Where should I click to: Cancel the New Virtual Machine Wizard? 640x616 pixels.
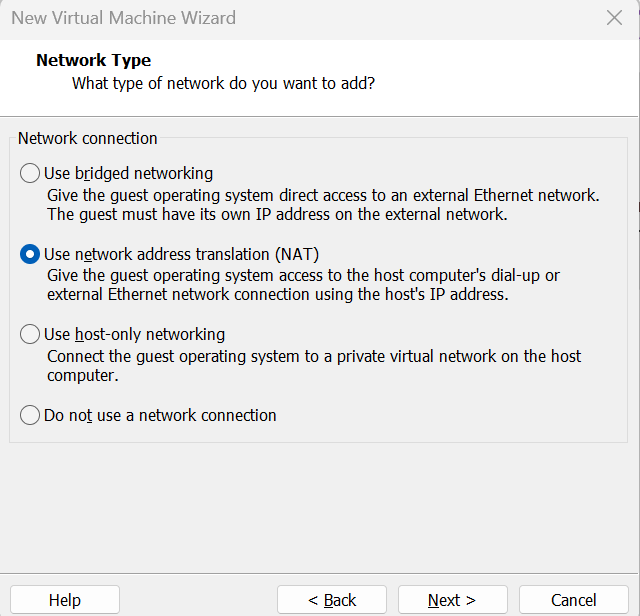point(573,600)
